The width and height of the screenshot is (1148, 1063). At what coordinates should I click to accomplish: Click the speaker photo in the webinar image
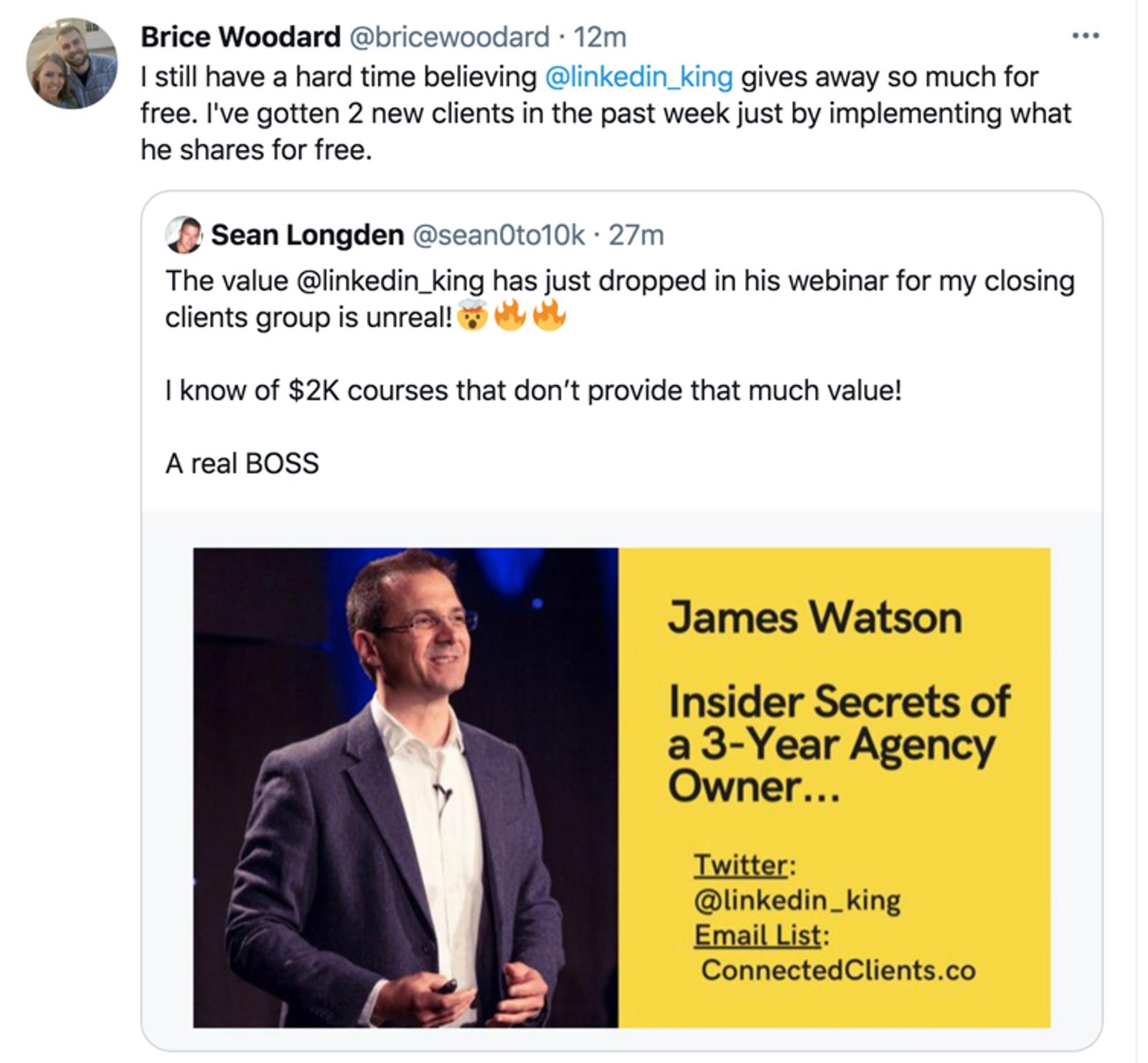(405, 788)
